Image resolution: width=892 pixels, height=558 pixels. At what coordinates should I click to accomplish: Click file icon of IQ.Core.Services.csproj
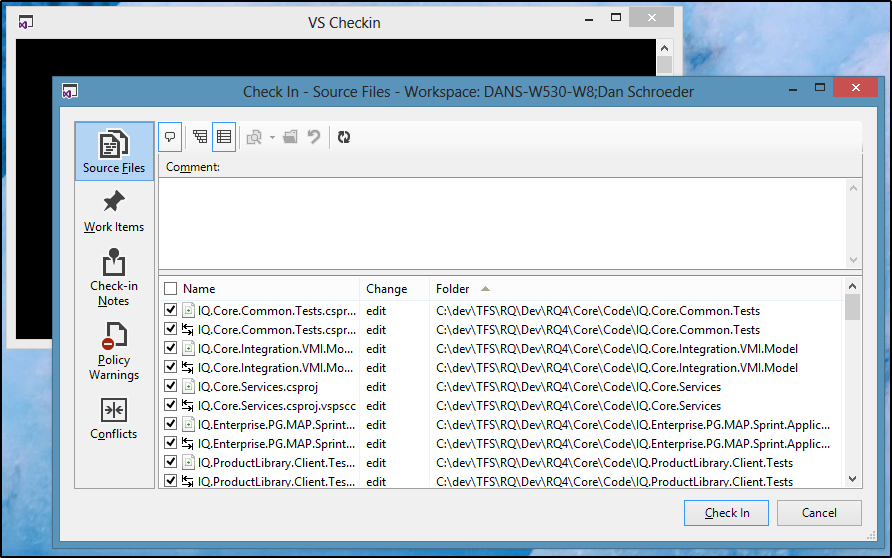point(188,386)
